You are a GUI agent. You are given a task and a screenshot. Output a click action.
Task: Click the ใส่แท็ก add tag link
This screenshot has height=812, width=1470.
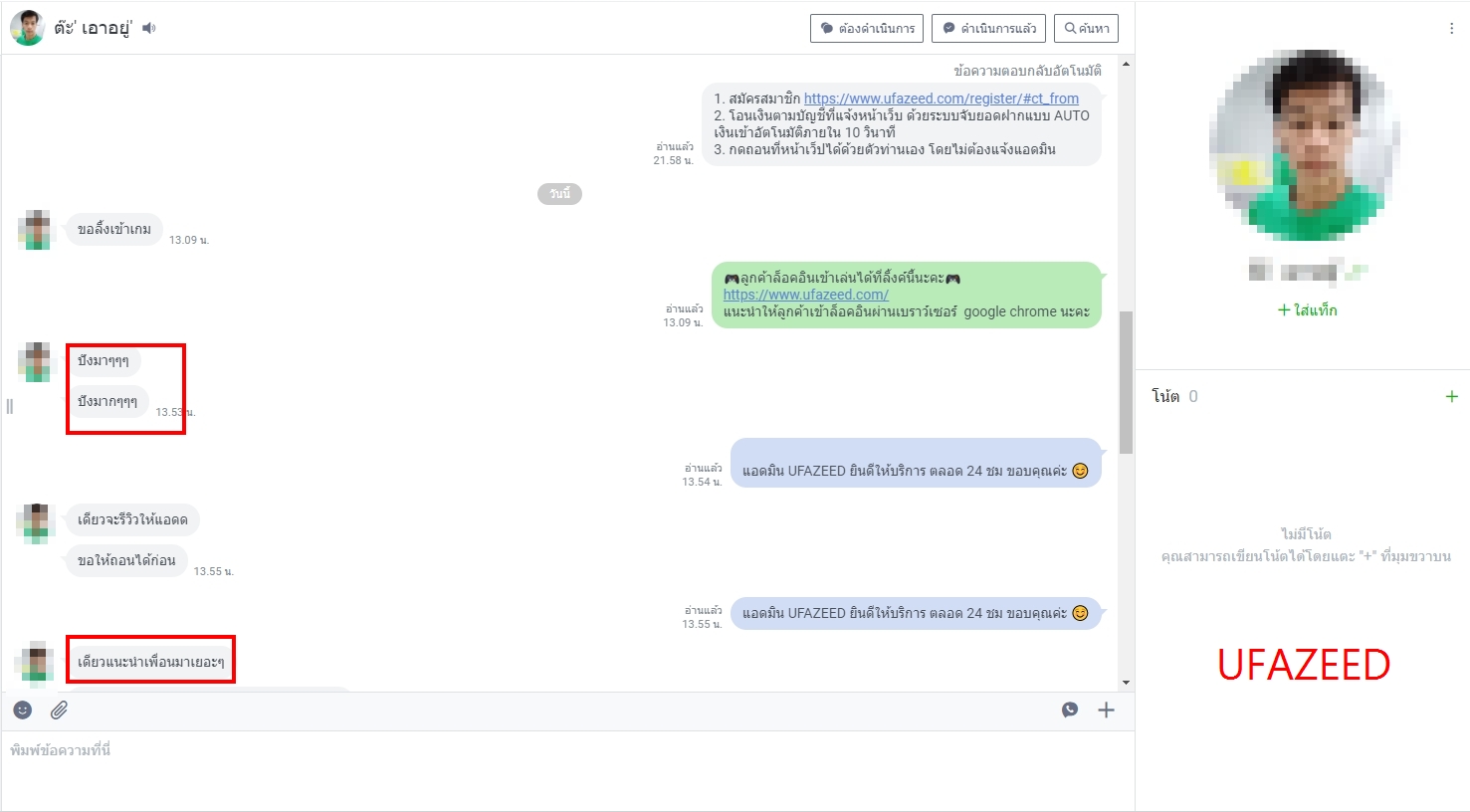coord(1307,310)
